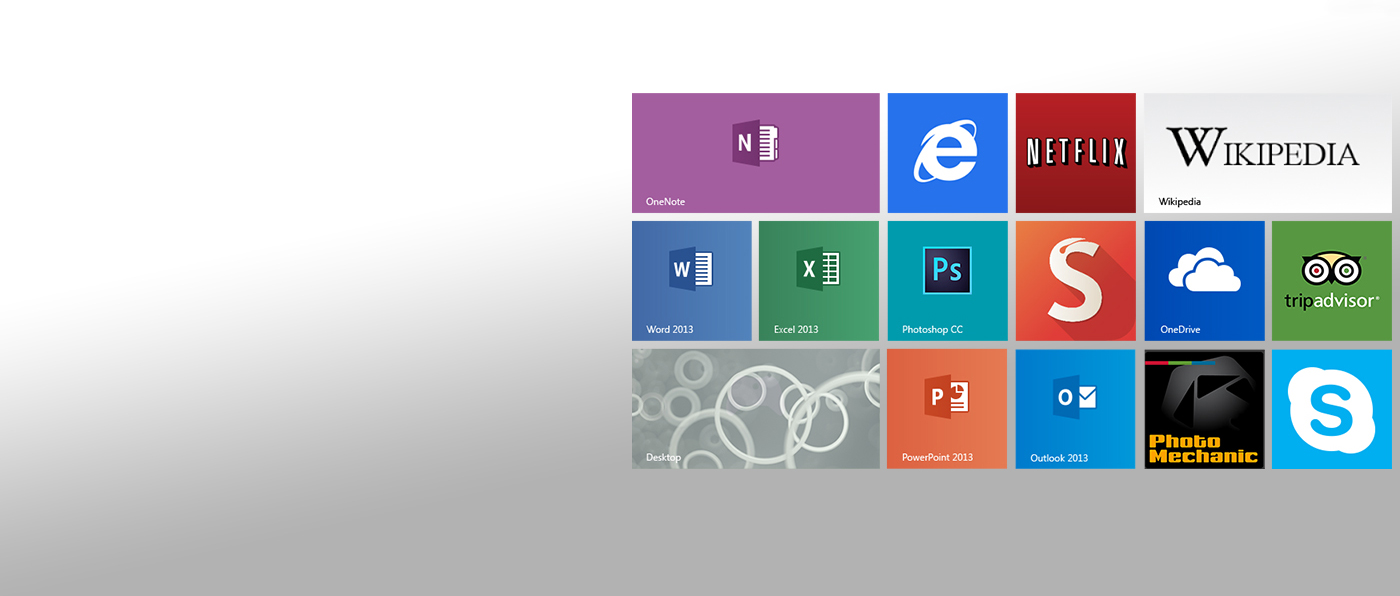1400x596 pixels.
Task: Launch the Excel 2013 tile
Action: click(x=819, y=281)
